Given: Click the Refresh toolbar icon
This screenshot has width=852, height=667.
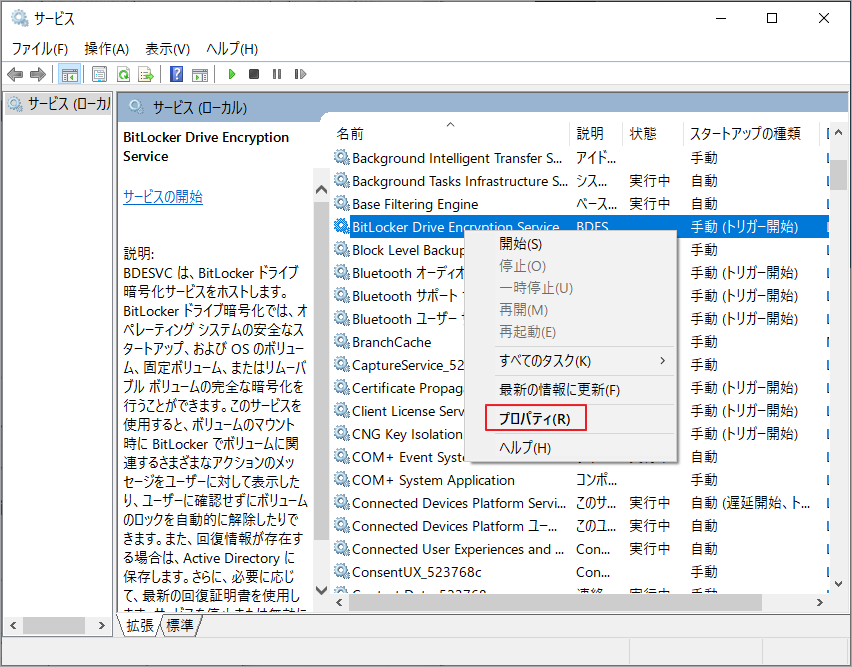Looking at the screenshot, I should tap(122, 73).
